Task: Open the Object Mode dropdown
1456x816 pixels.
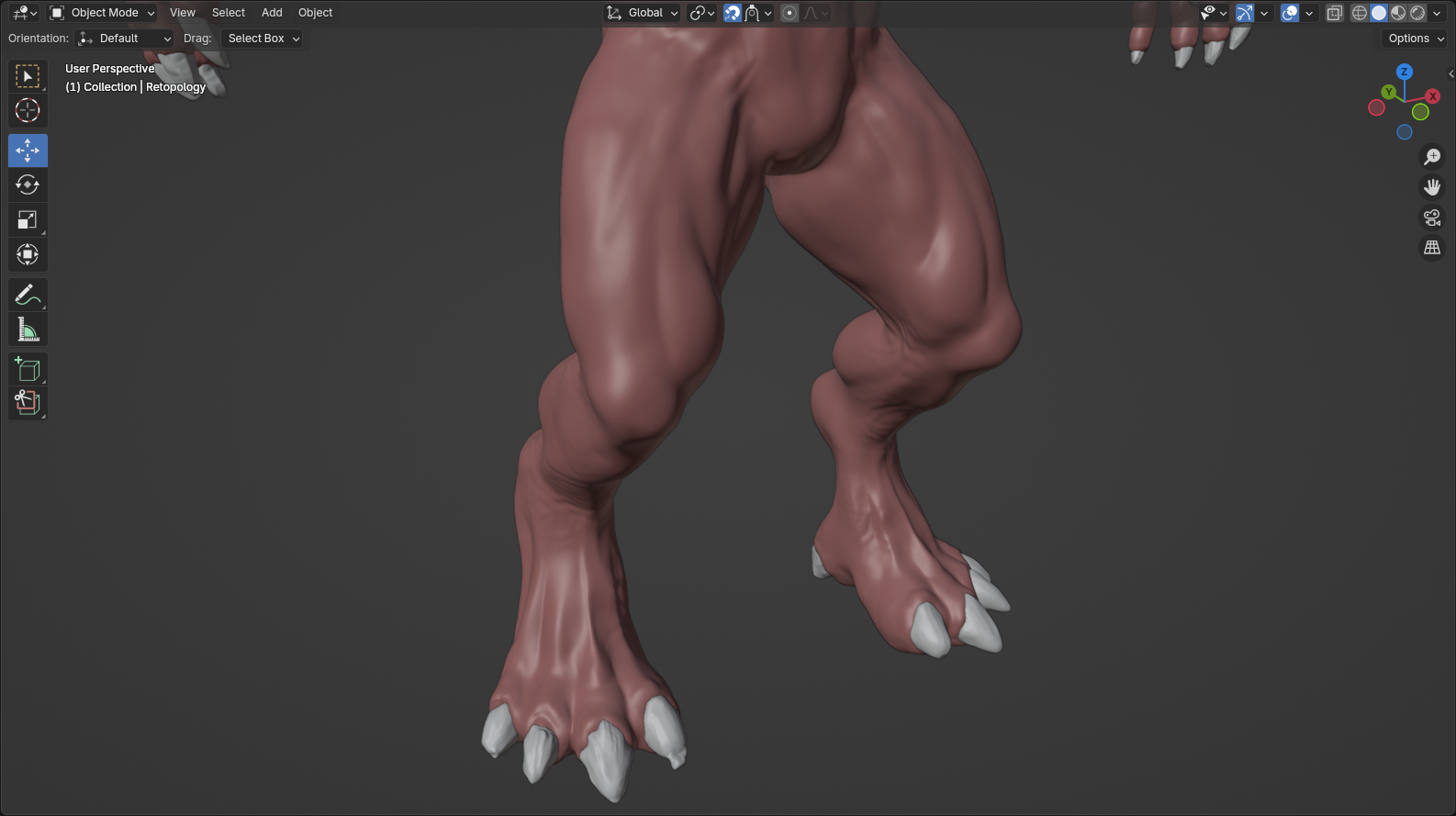Action: pyautogui.click(x=102, y=13)
